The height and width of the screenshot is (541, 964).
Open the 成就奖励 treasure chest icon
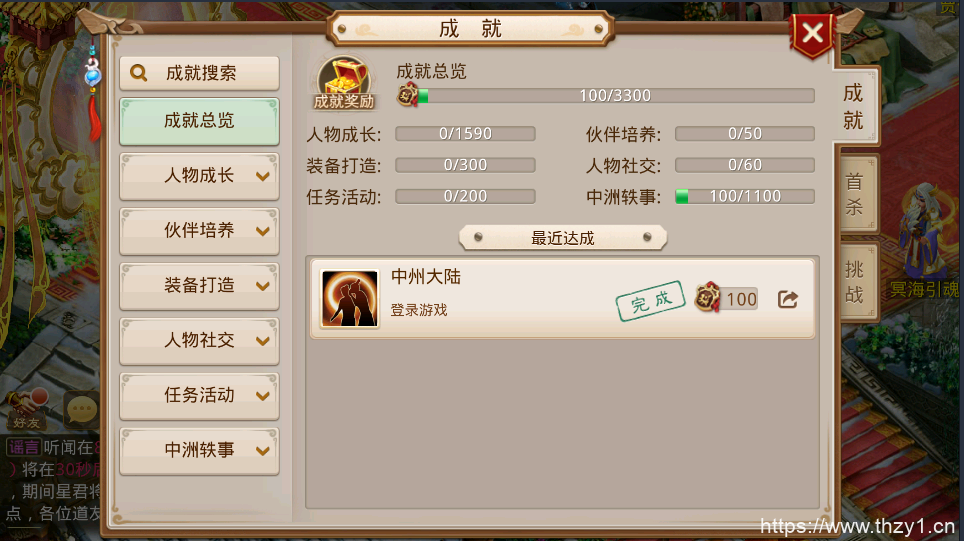[344, 84]
